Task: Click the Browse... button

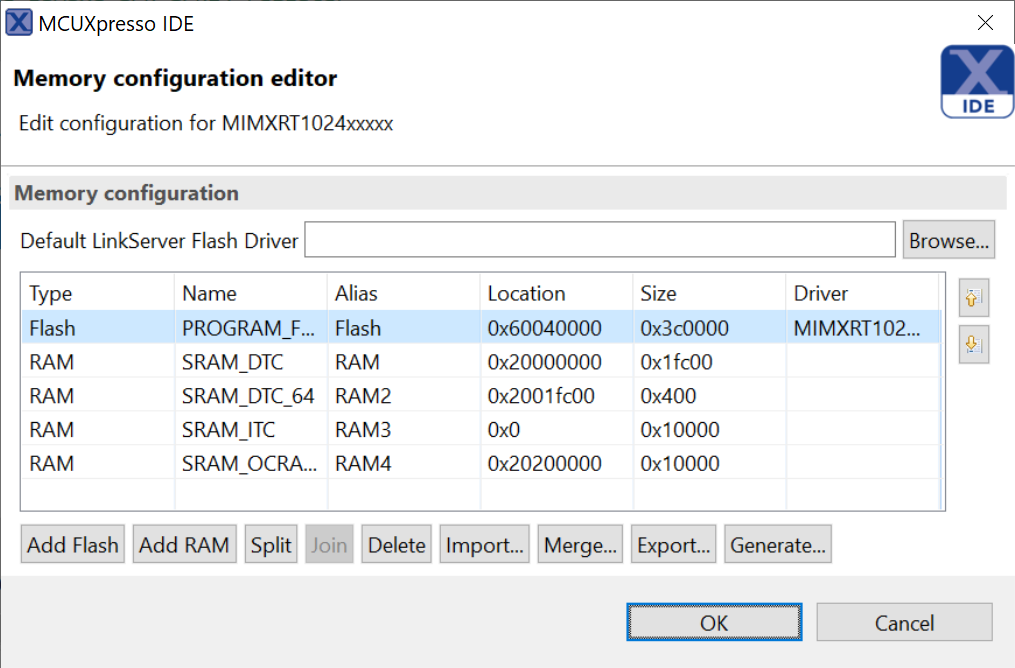Action: pyautogui.click(x=948, y=241)
